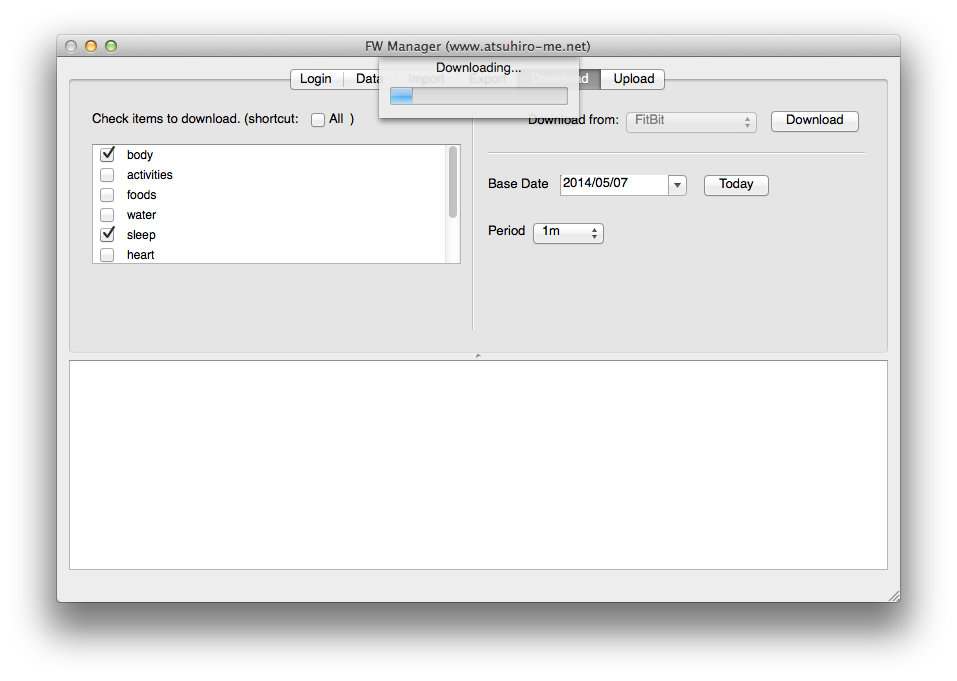Click the Base Date field 2014/05/07
This screenshot has height=681, width=957.
[x=614, y=184]
